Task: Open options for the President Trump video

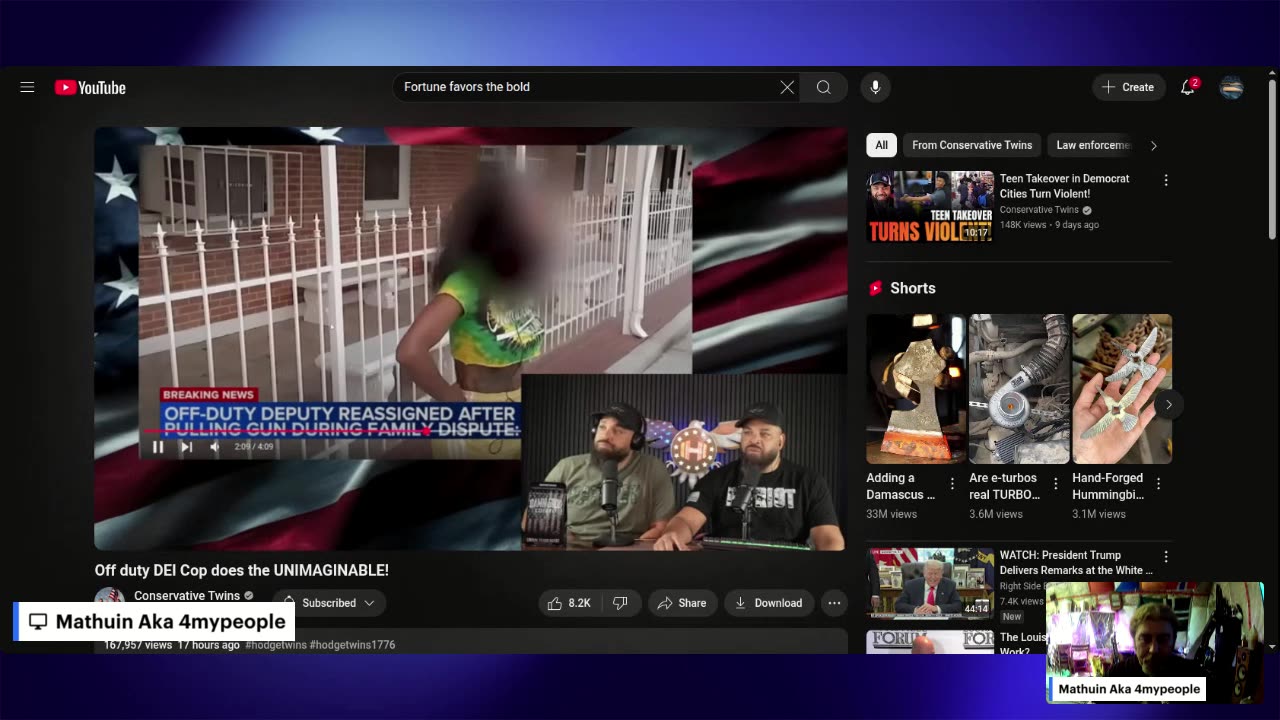Action: point(1165,556)
